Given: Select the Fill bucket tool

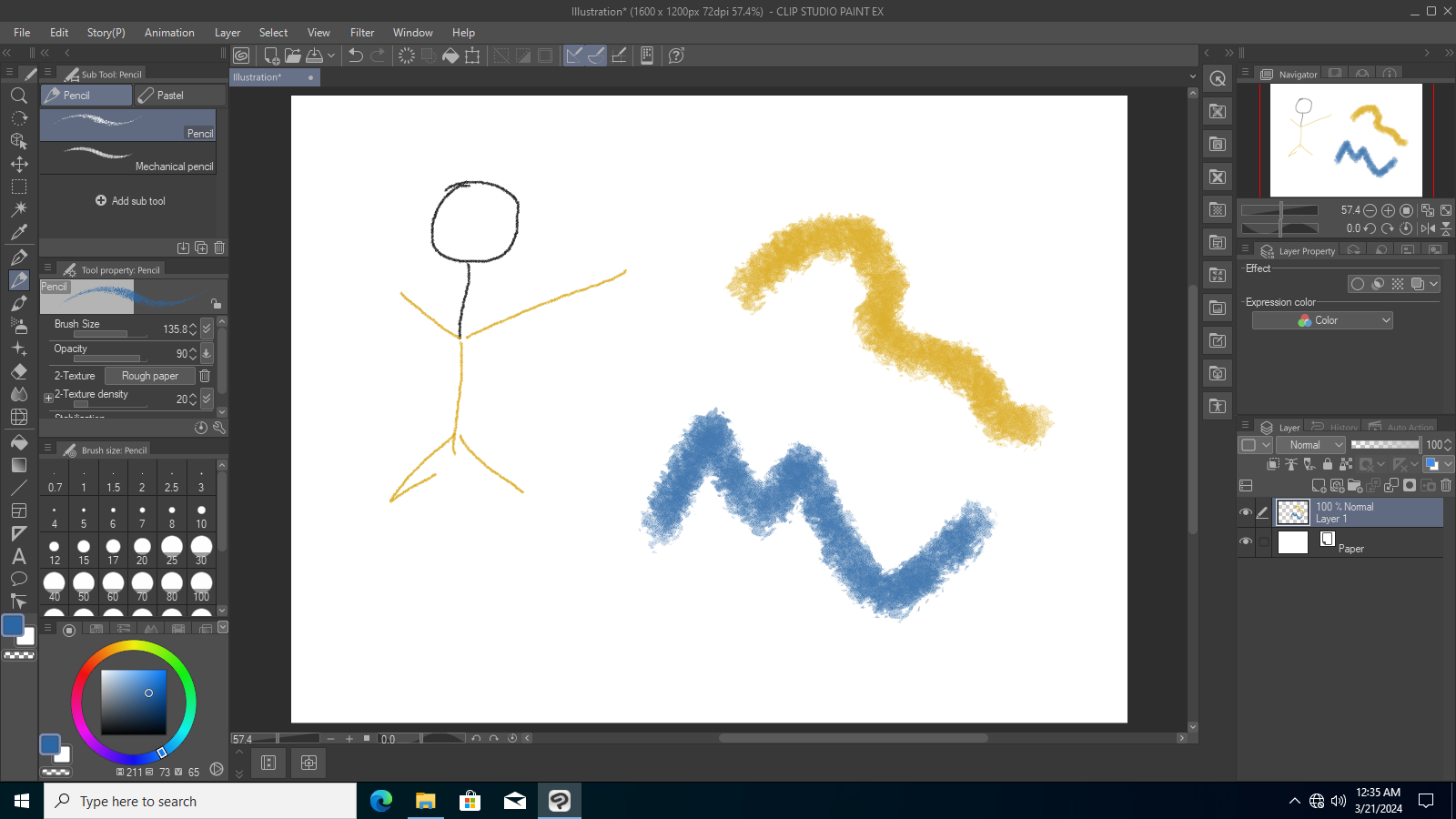Looking at the screenshot, I should coord(19,441).
